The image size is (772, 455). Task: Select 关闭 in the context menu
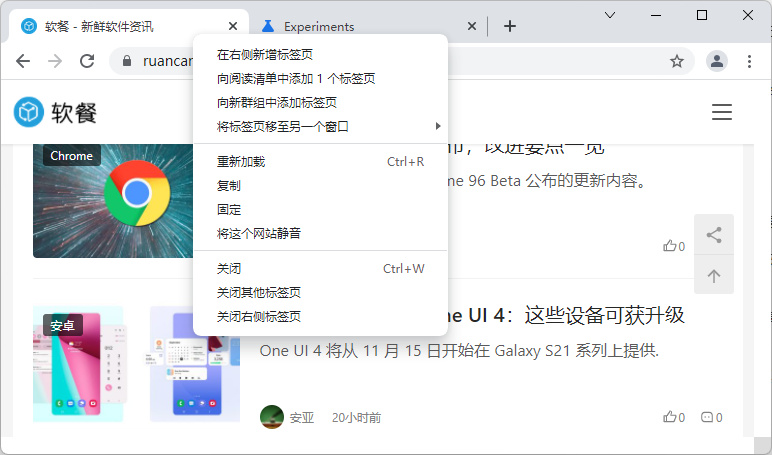pos(321,268)
